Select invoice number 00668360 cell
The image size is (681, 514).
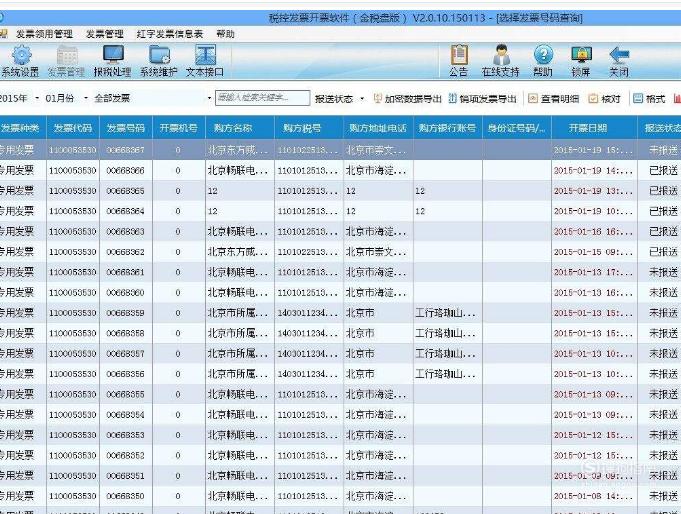tap(126, 292)
